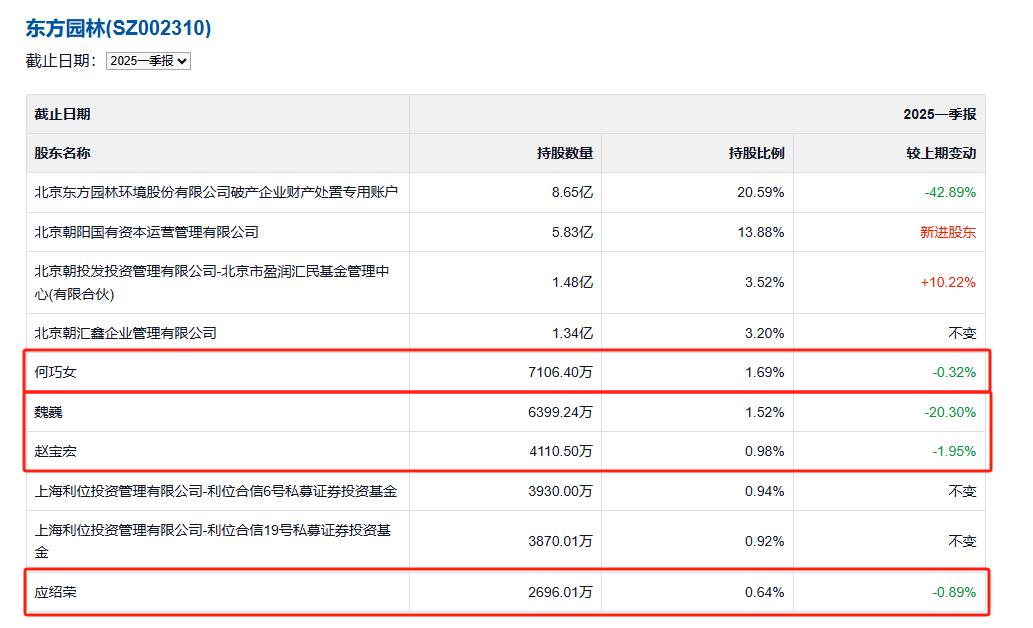This screenshot has height=628, width=1033.
Task: Click the -20.30% change value
Action: click(950, 413)
